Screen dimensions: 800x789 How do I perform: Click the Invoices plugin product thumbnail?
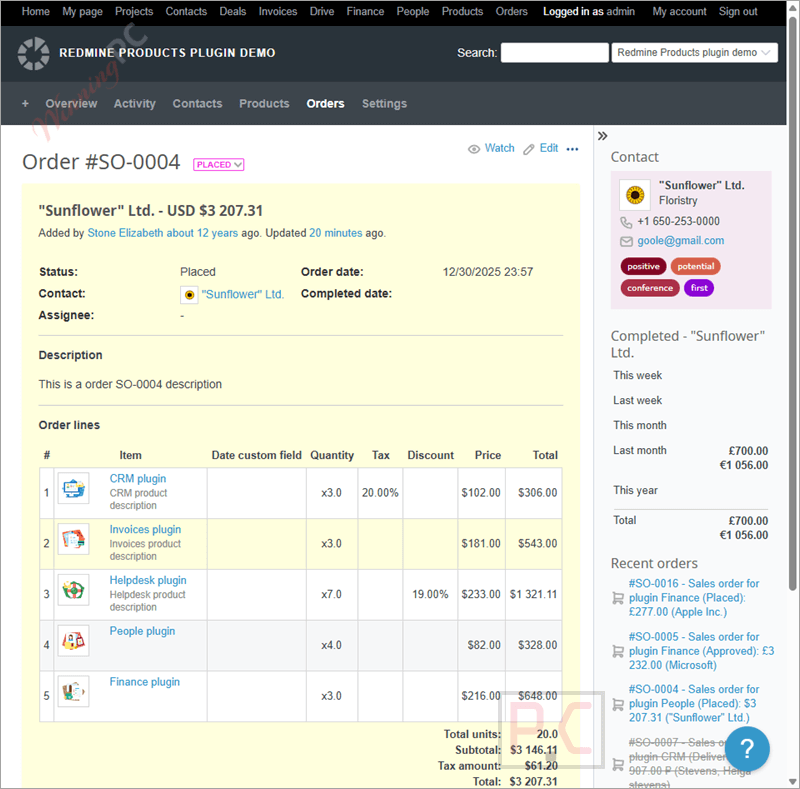(x=73, y=539)
